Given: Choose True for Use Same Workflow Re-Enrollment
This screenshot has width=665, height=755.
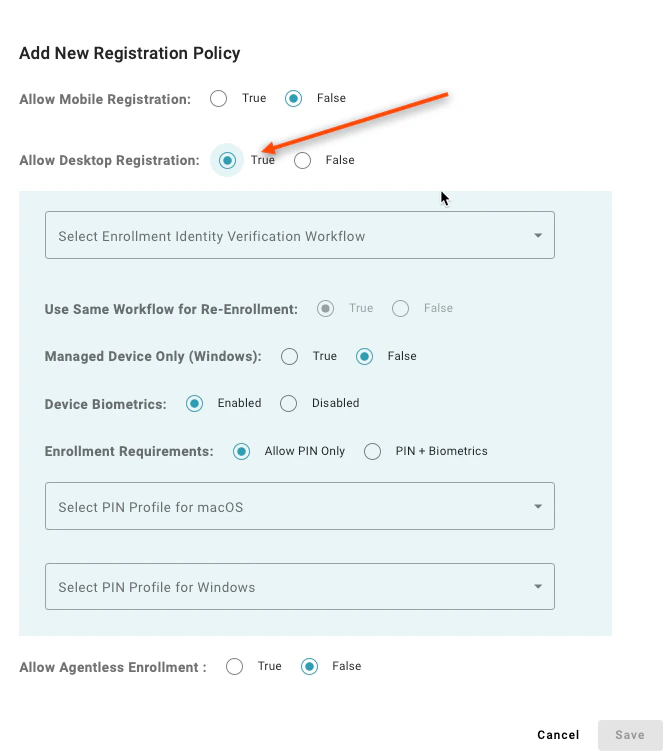Looking at the screenshot, I should (326, 308).
